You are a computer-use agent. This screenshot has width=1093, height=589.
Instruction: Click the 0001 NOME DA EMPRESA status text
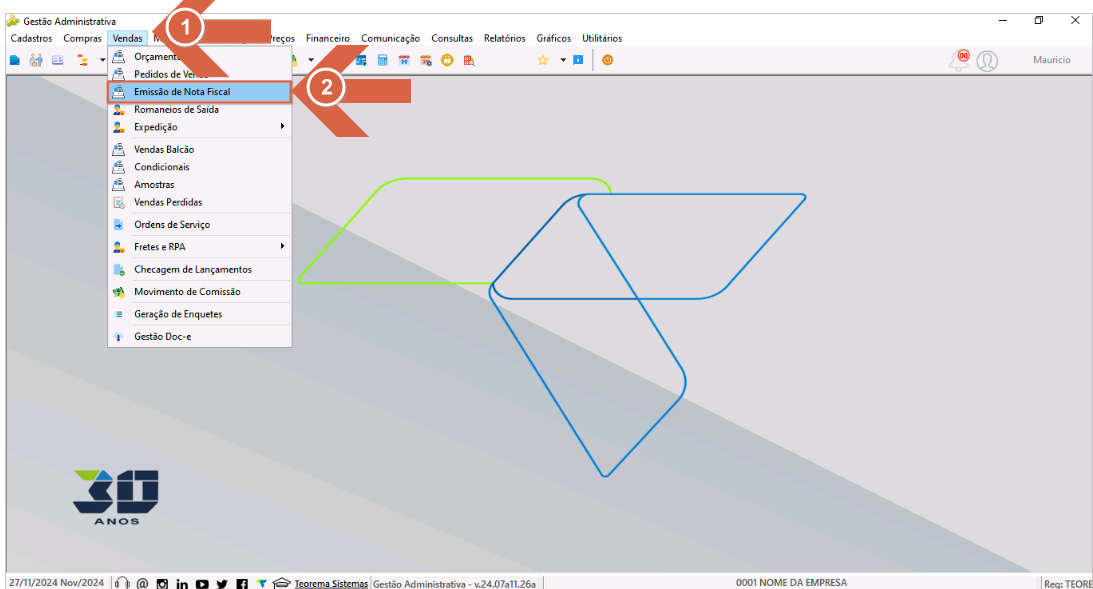click(x=791, y=583)
